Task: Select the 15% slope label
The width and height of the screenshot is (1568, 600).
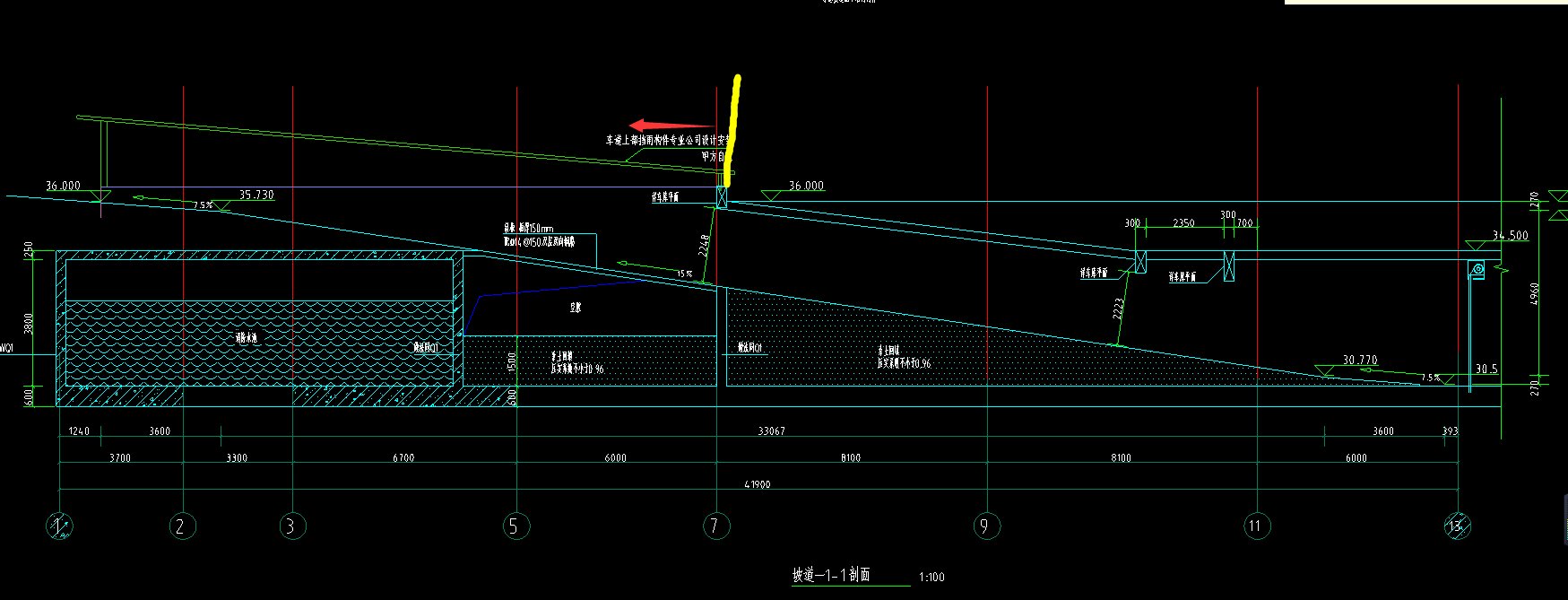Action: point(684,274)
